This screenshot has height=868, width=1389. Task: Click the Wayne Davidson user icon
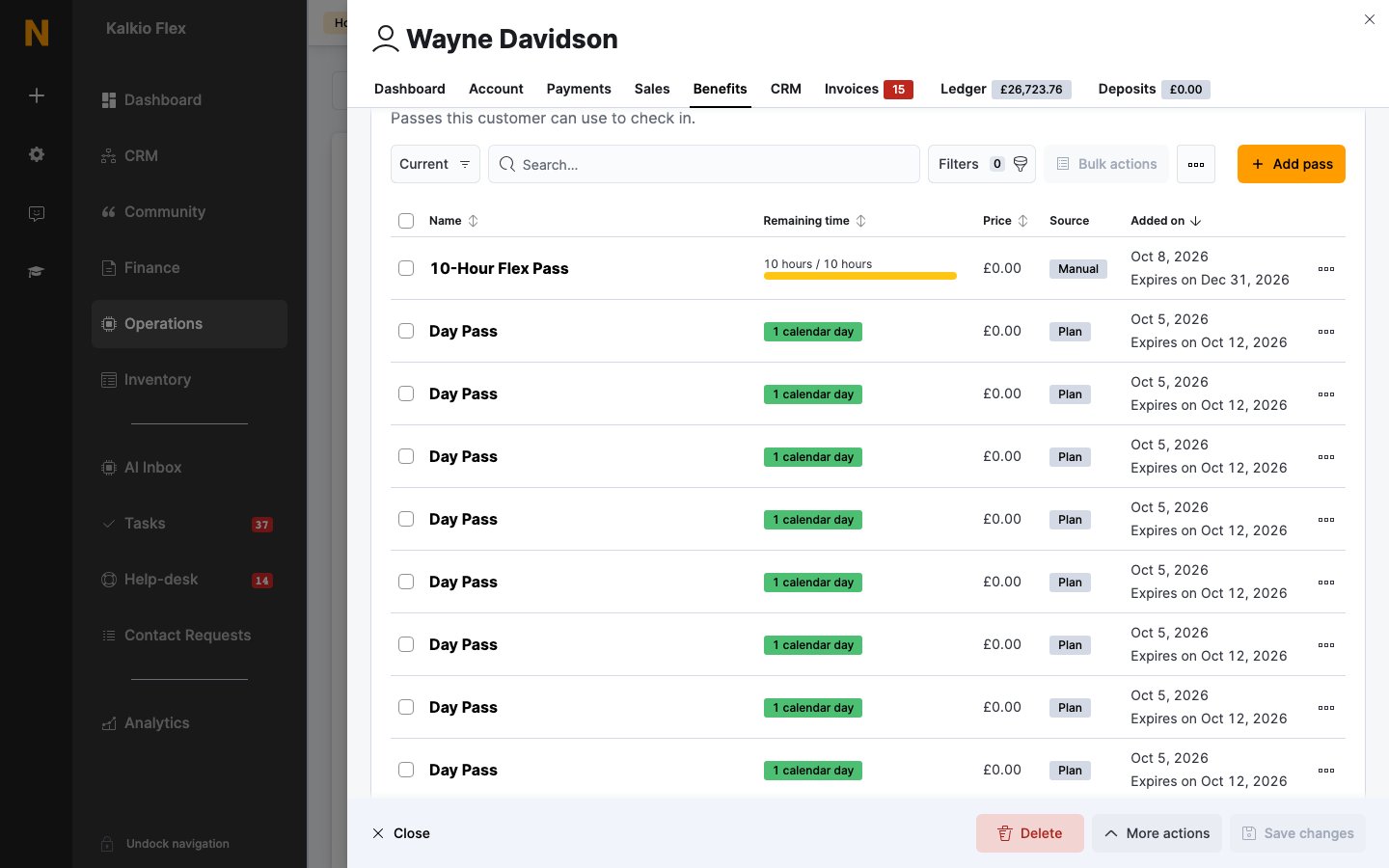click(386, 39)
